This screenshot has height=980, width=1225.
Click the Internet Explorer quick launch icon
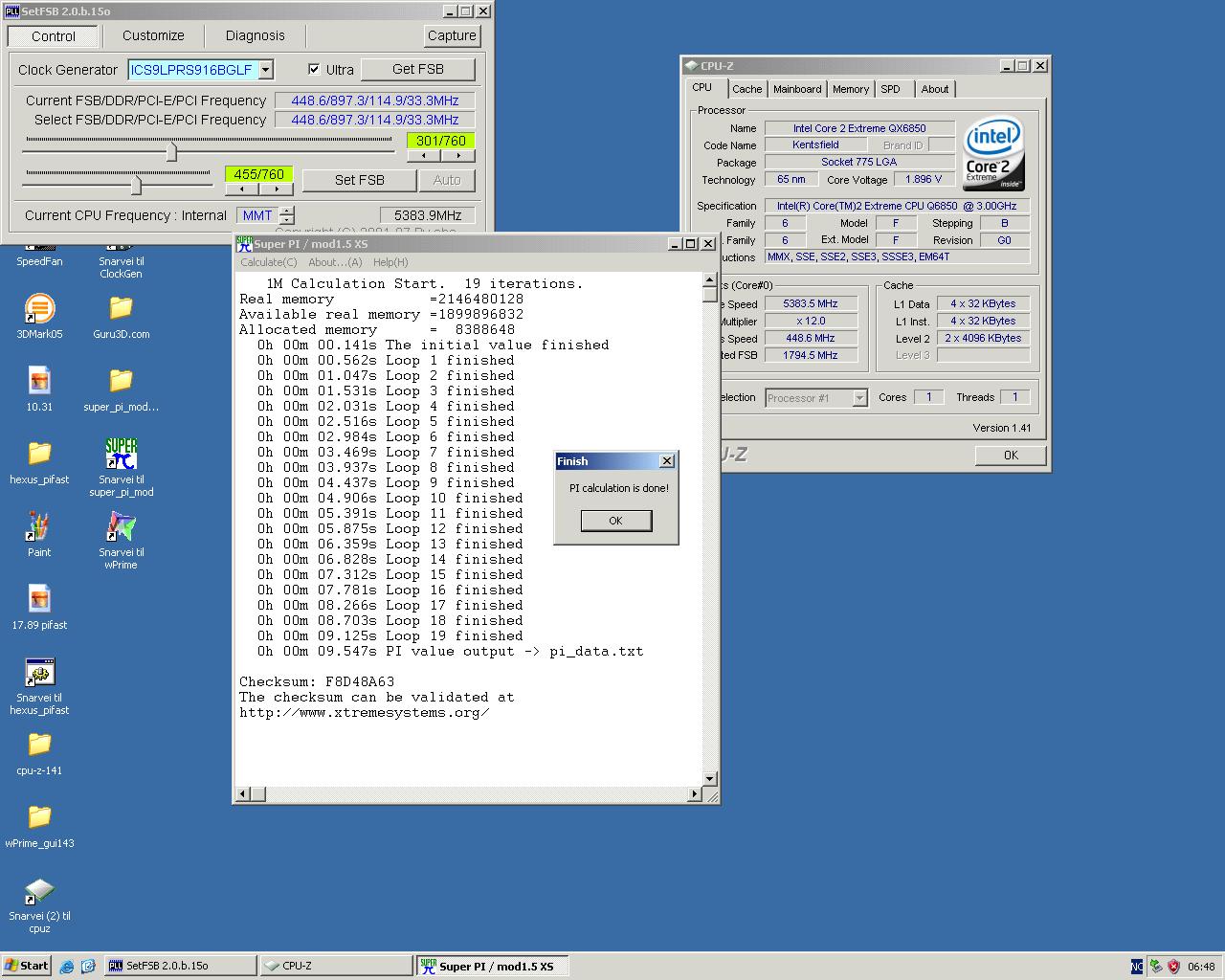[x=66, y=966]
